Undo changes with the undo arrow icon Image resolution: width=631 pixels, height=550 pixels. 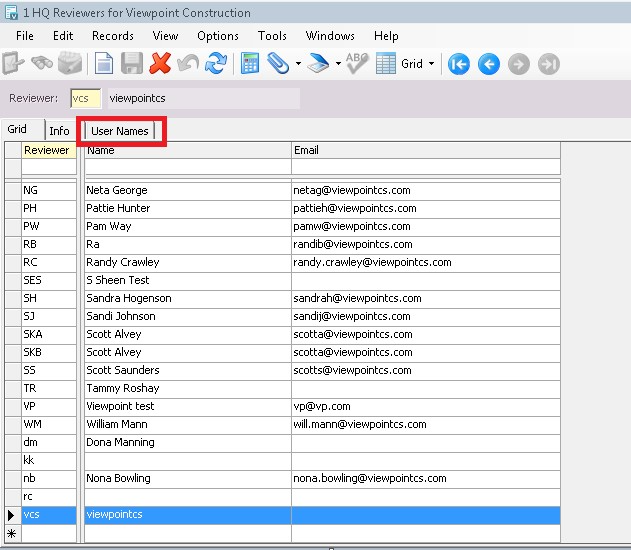coord(188,64)
